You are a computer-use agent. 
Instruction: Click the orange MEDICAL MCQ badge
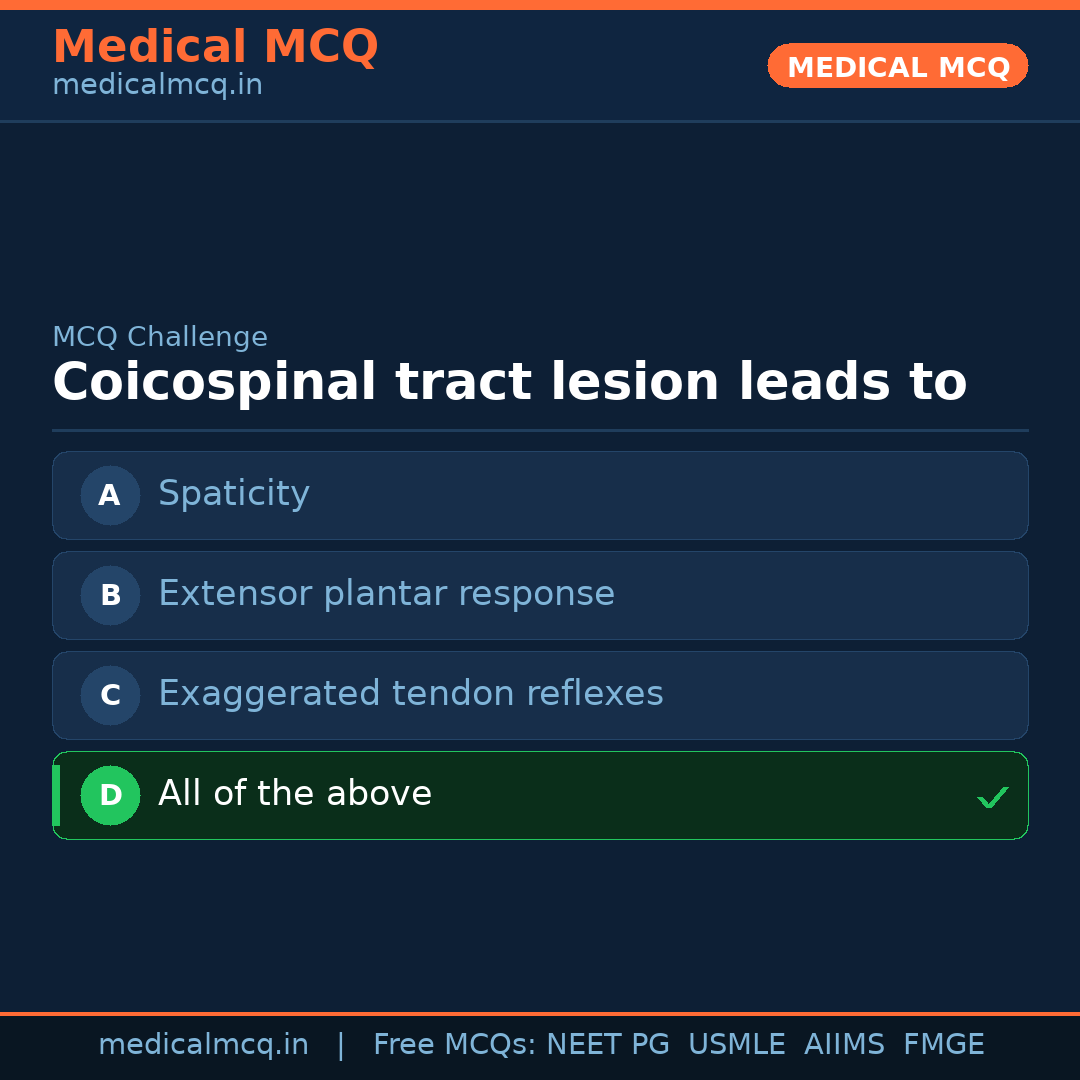point(897,66)
